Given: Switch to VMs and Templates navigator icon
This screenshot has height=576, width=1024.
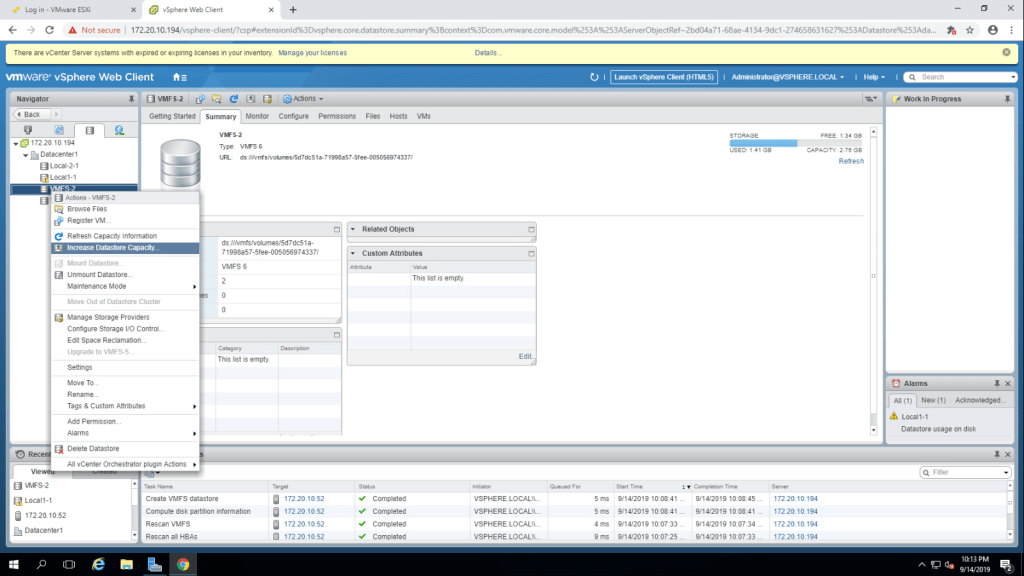Looking at the screenshot, I should tap(59, 130).
